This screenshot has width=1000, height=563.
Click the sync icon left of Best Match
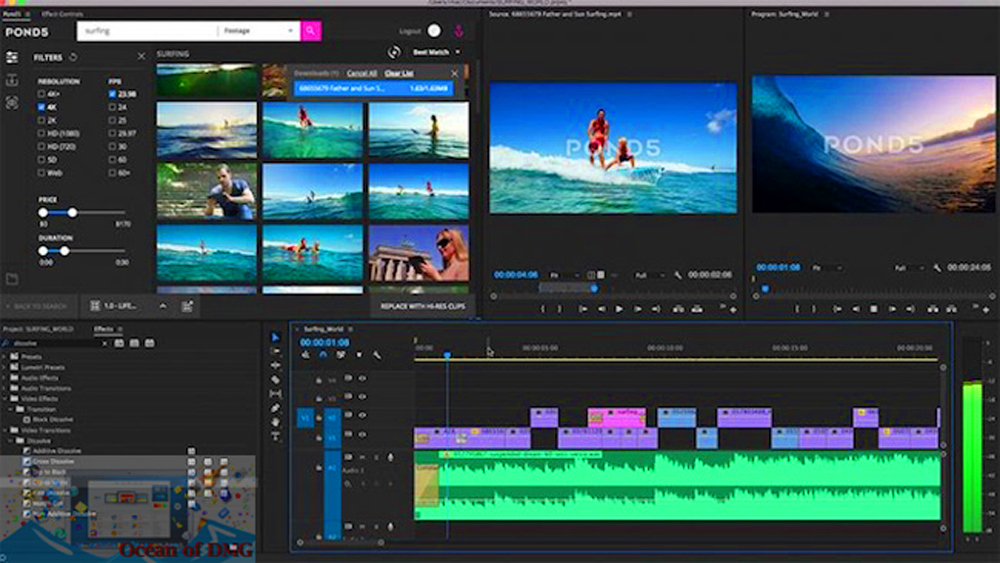point(394,52)
